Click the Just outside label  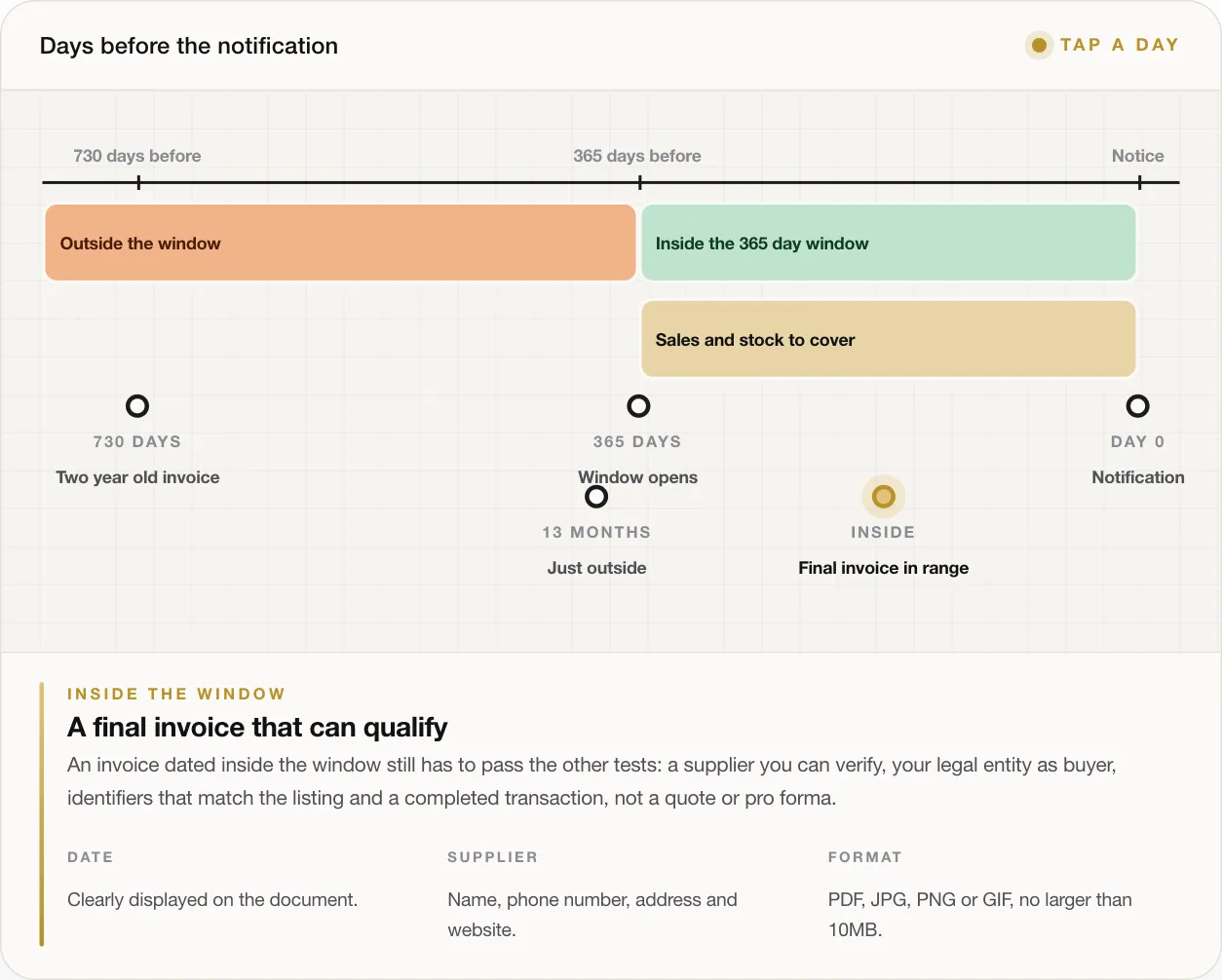(596, 568)
